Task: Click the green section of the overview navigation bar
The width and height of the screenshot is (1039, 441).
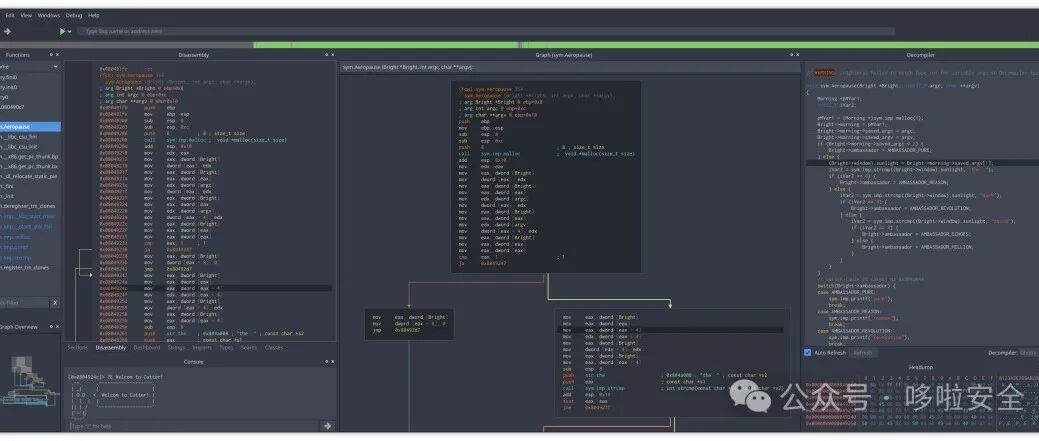Action: point(646,45)
